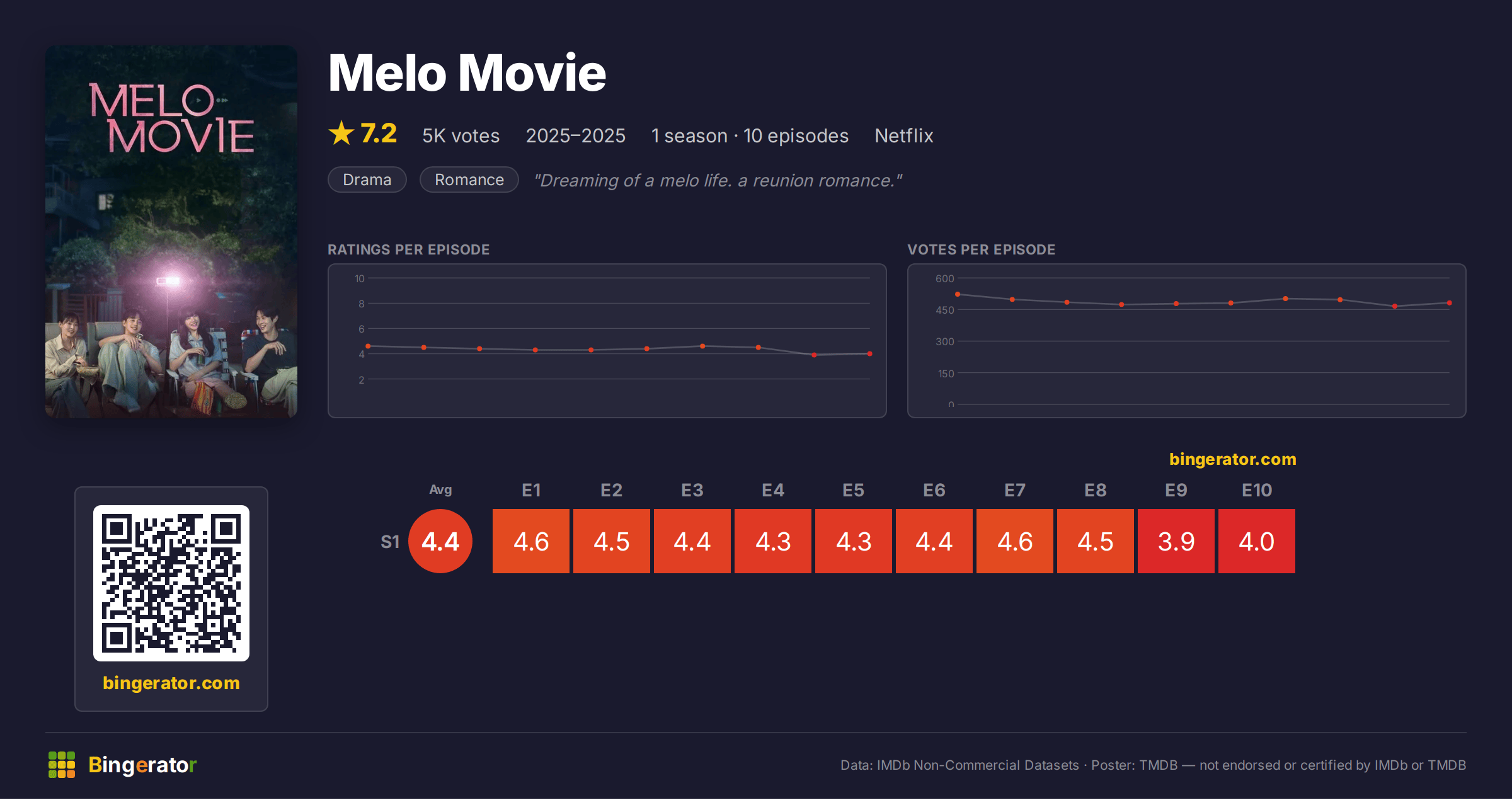The height and width of the screenshot is (800, 1512).
Task: Open the Melo Movie poster thumbnail
Action: [171, 231]
